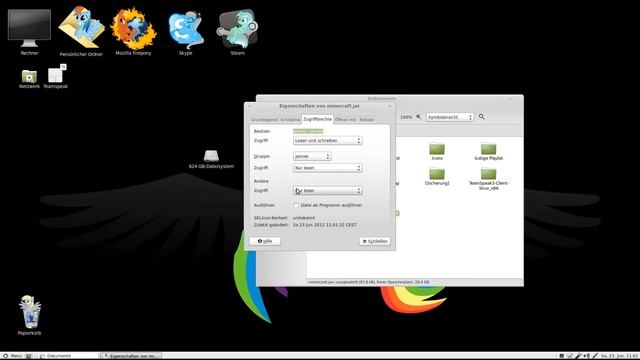
Task: Select the Icons folder in Dokumente
Action: click(x=437, y=151)
